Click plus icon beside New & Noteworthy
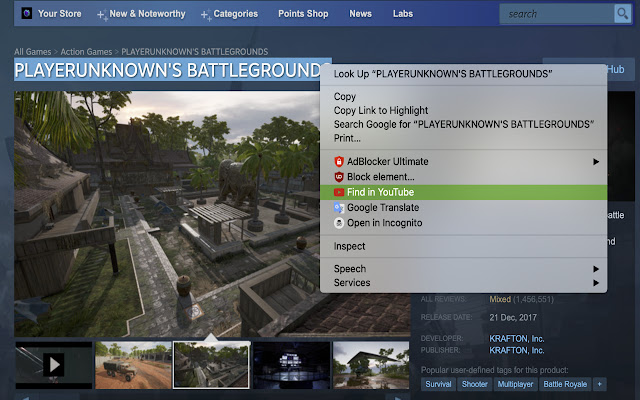The width and height of the screenshot is (640, 400). 102,16
